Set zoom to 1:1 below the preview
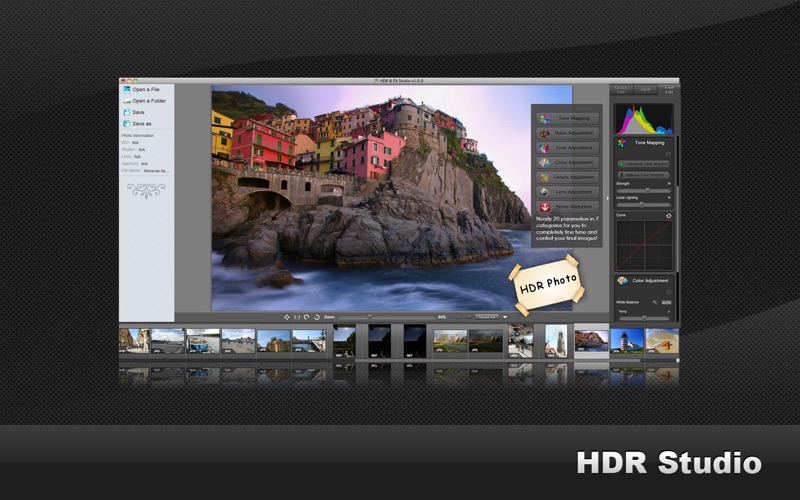800x500 pixels. click(x=296, y=317)
